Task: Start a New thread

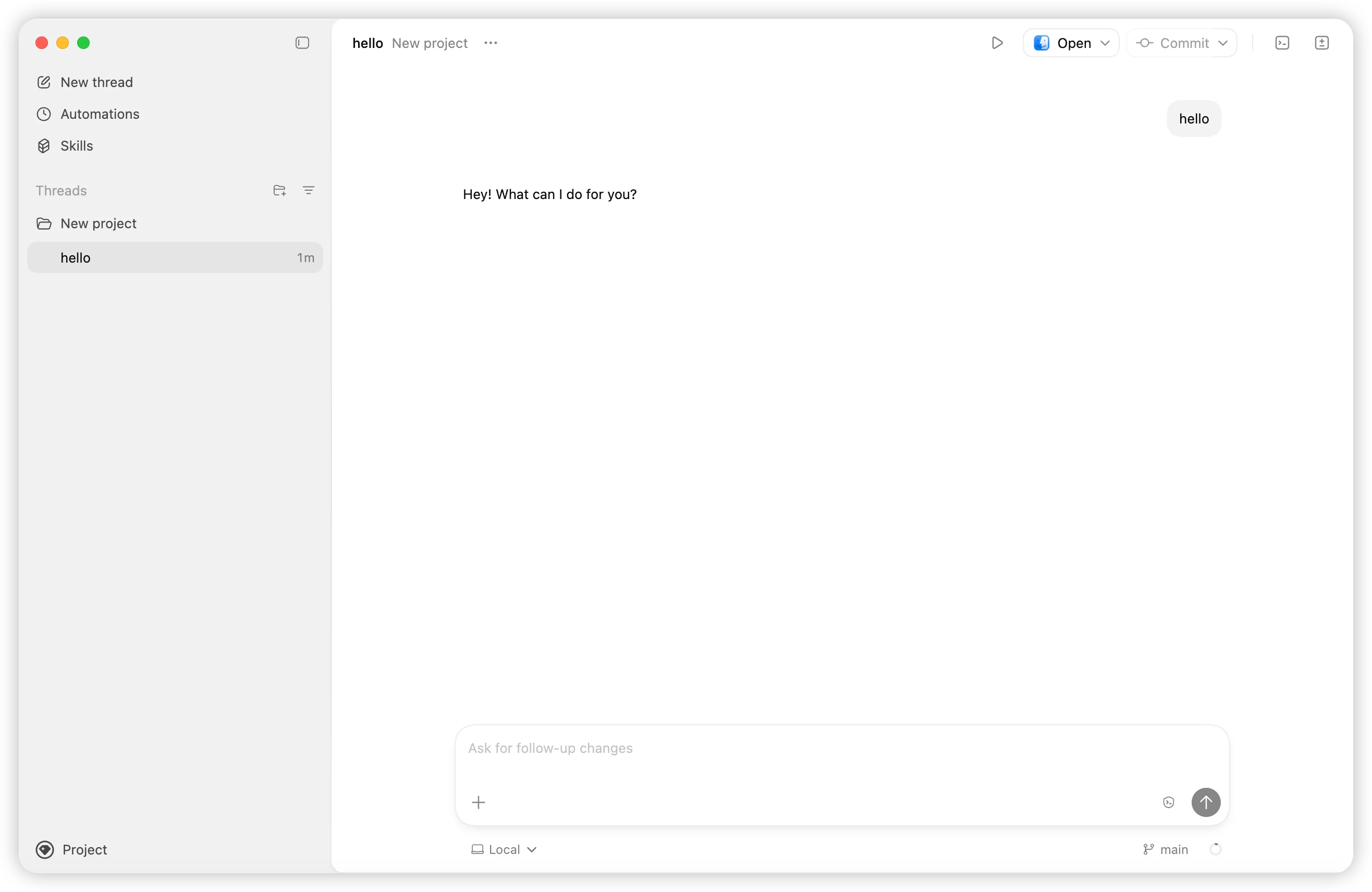Action: (85, 82)
